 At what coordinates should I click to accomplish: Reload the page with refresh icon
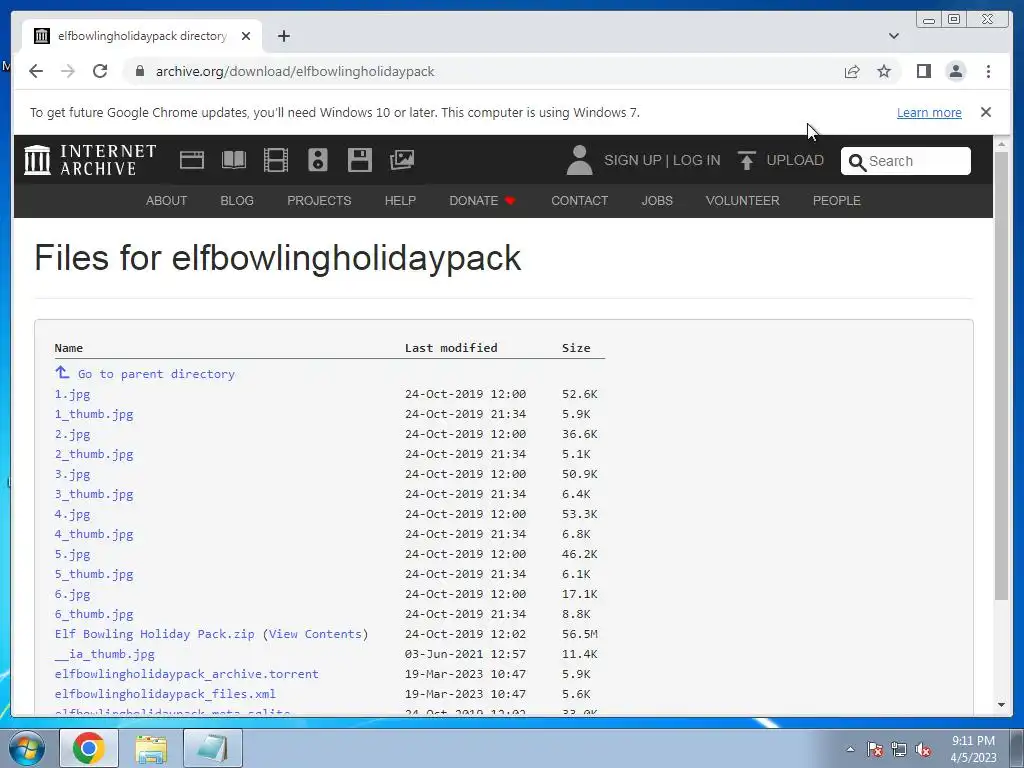(100, 71)
